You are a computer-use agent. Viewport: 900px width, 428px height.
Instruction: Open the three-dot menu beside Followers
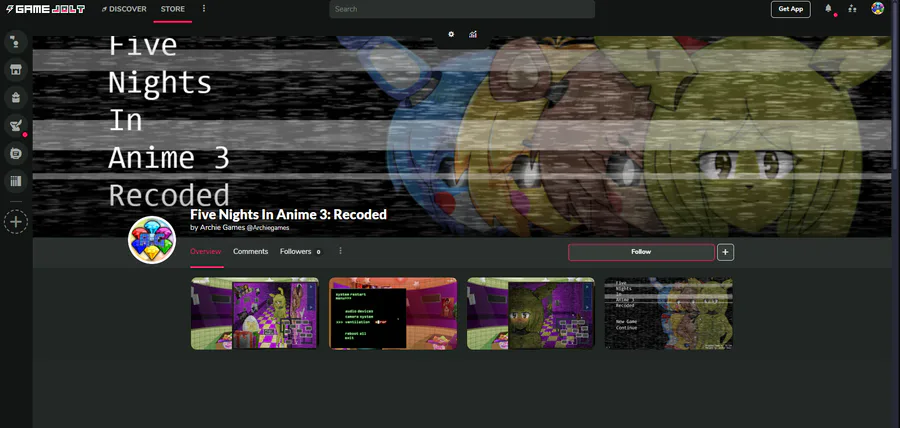click(340, 251)
